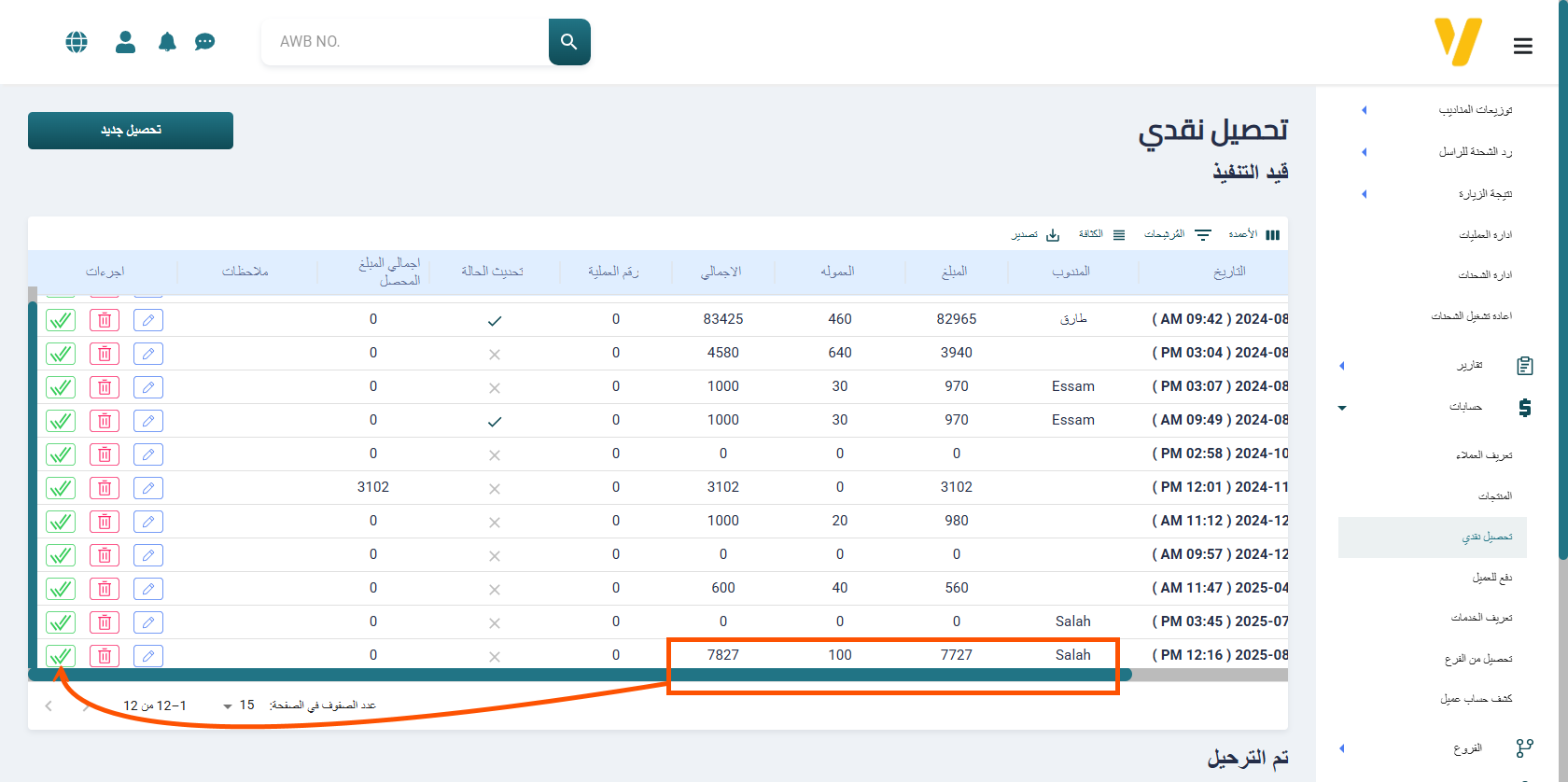Click the globe language icon
Image resolution: width=1568 pixels, height=782 pixels.
pos(77,42)
